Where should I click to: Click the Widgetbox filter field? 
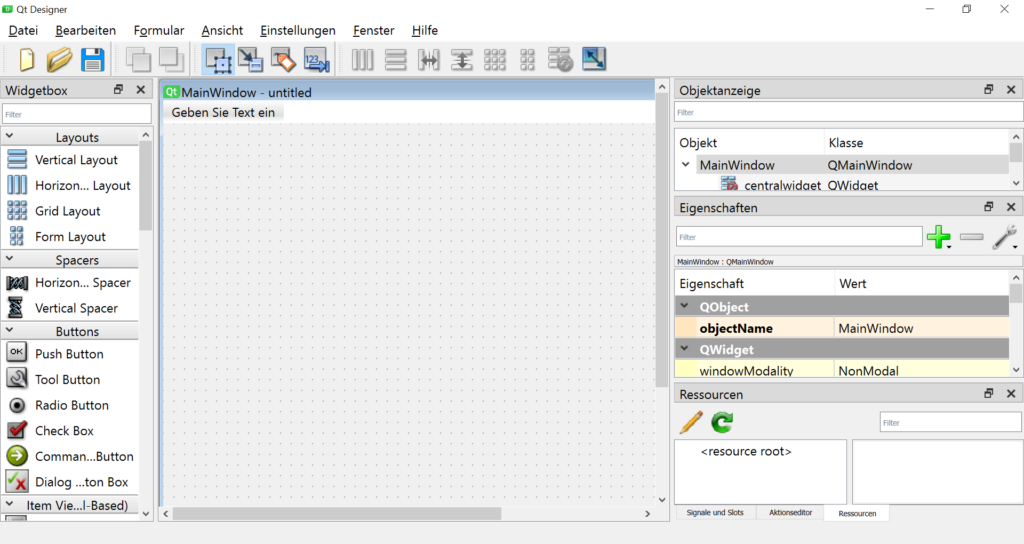point(76,114)
